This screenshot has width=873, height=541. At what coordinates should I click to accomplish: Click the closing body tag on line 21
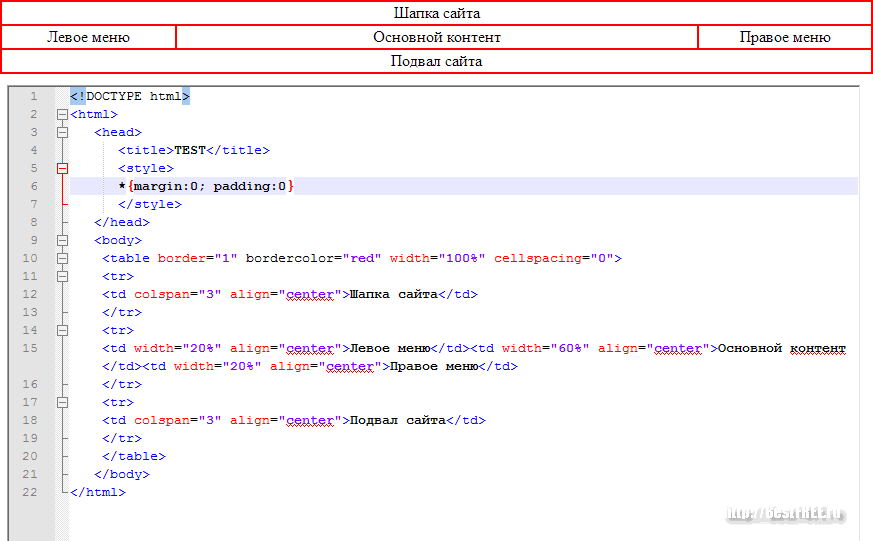[x=122, y=474]
